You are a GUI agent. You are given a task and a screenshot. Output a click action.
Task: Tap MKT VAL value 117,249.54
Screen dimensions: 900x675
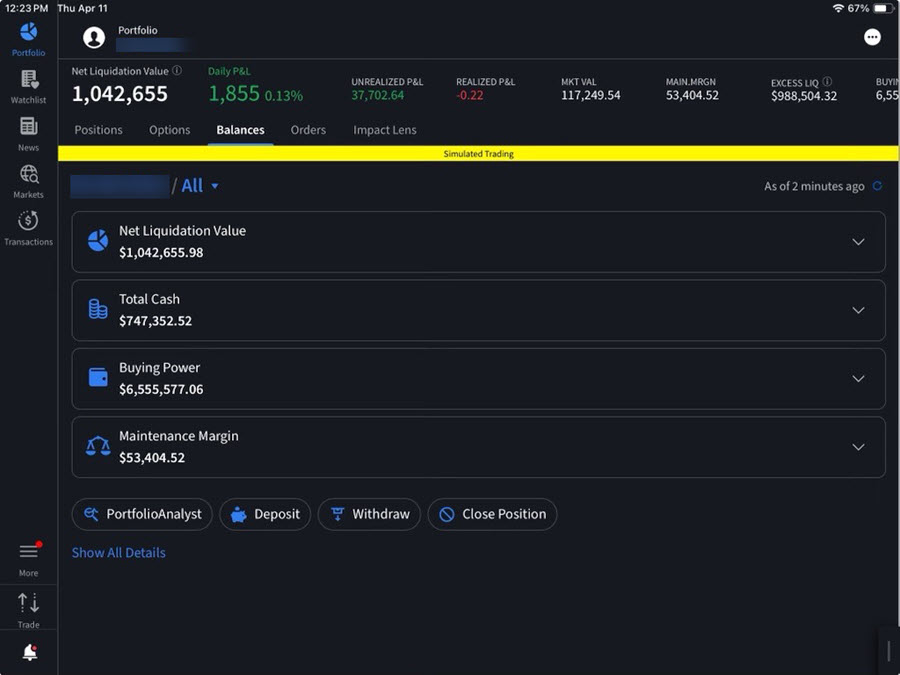[x=591, y=95]
